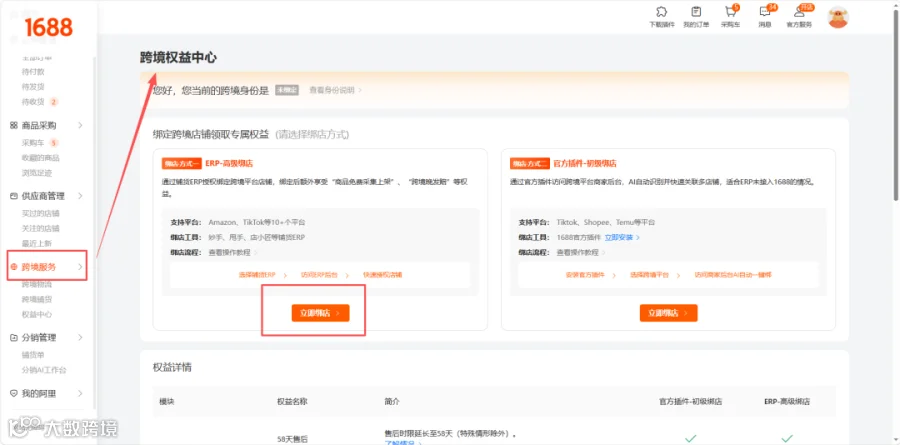Click the 供应商管理 shop icon in sidebar
900x445 pixels.
pyautogui.click(x=14, y=196)
